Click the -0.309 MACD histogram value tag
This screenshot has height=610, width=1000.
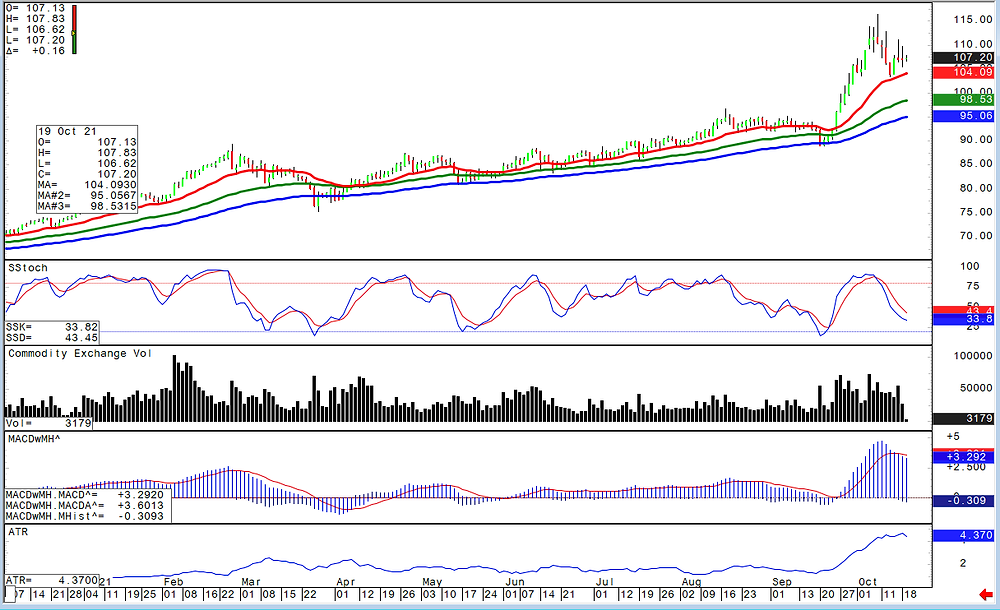[963, 501]
